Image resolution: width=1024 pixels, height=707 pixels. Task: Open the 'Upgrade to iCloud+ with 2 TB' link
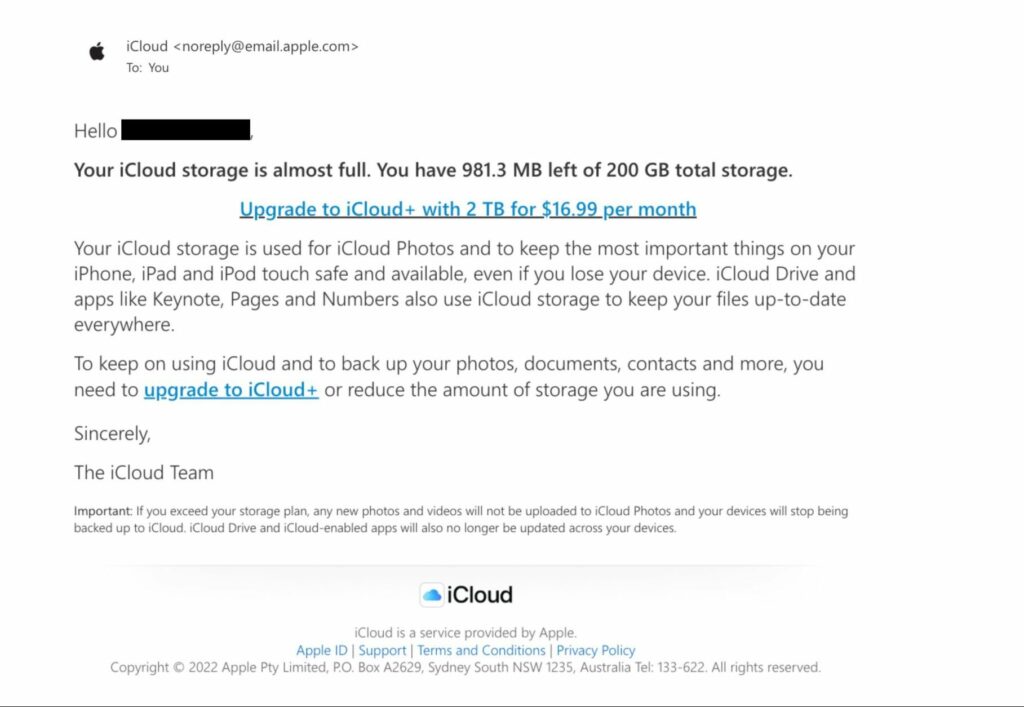tap(467, 209)
